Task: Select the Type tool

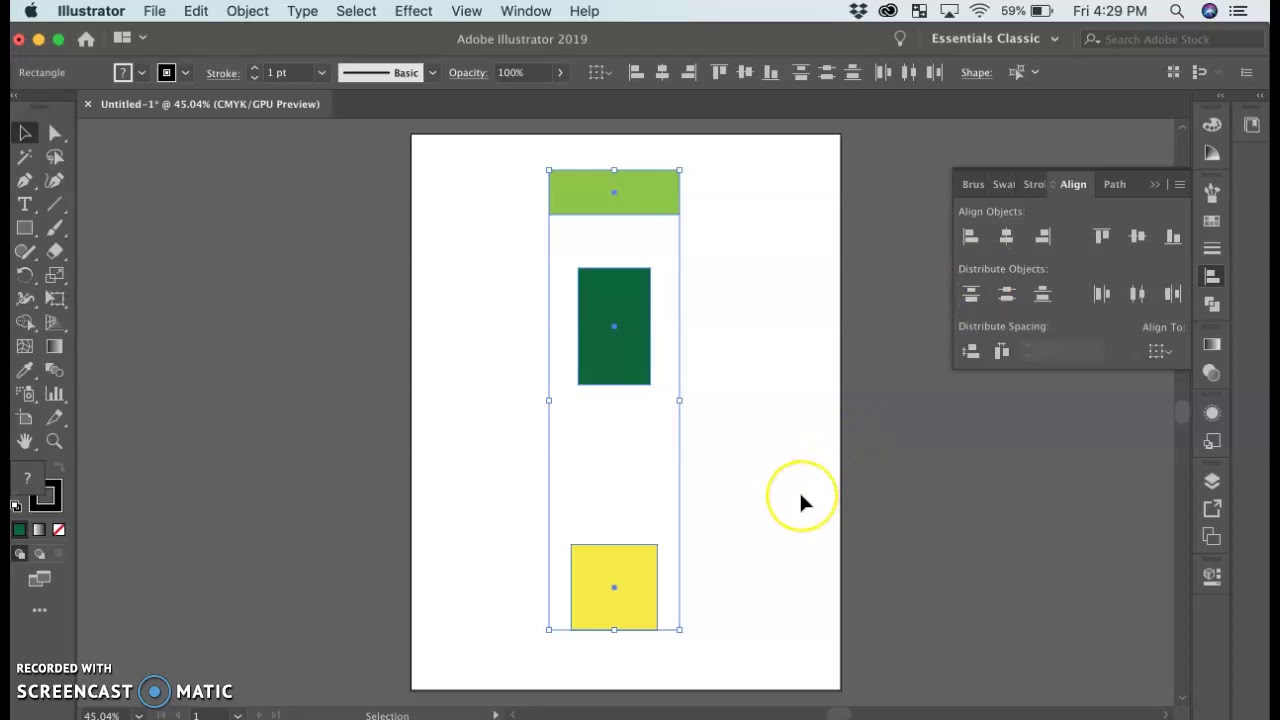Action: tap(25, 204)
